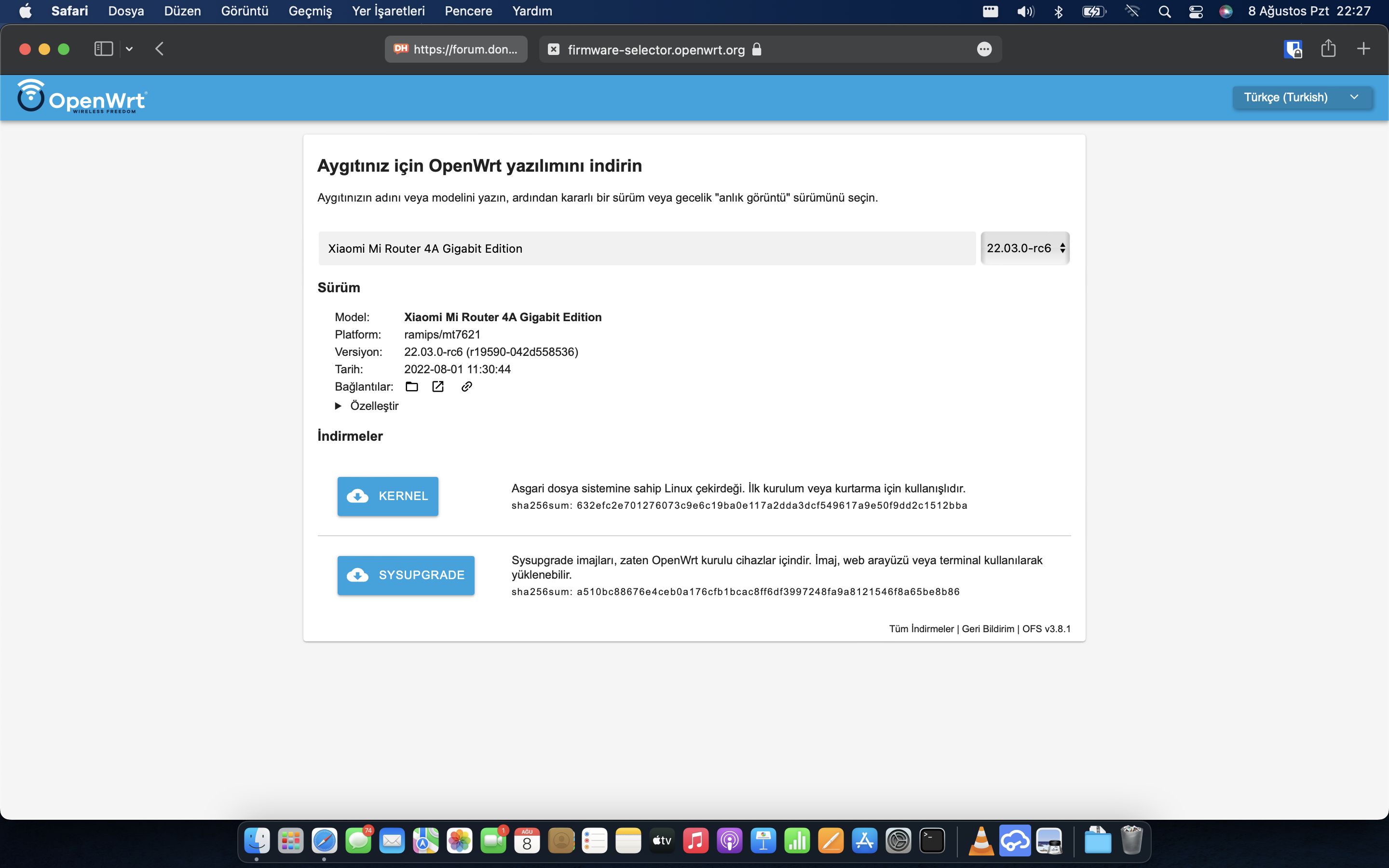Open Launchpad from the Dock
The height and width of the screenshot is (868, 1389).
tap(290, 841)
